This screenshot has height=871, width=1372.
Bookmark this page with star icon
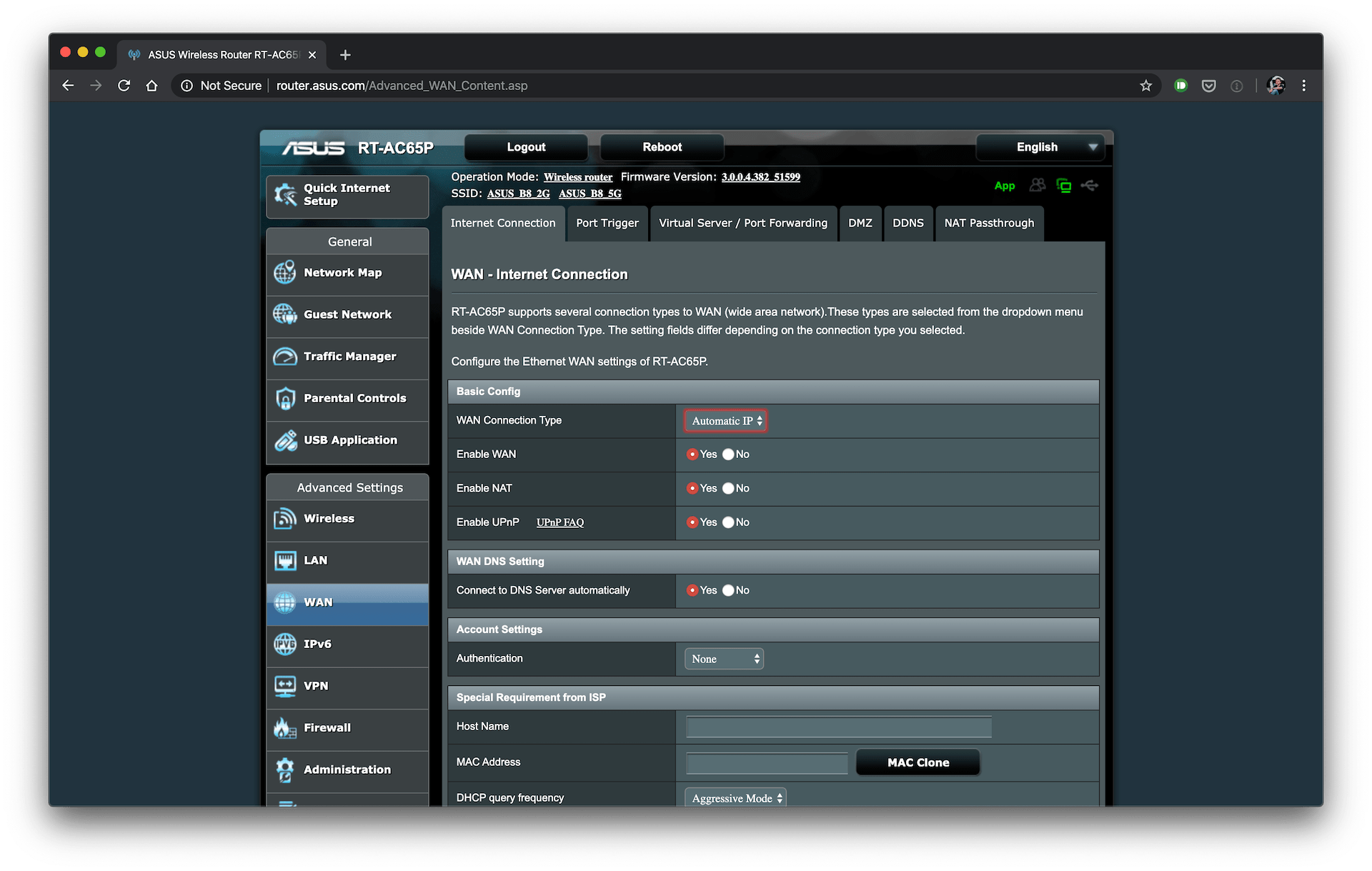[1146, 86]
